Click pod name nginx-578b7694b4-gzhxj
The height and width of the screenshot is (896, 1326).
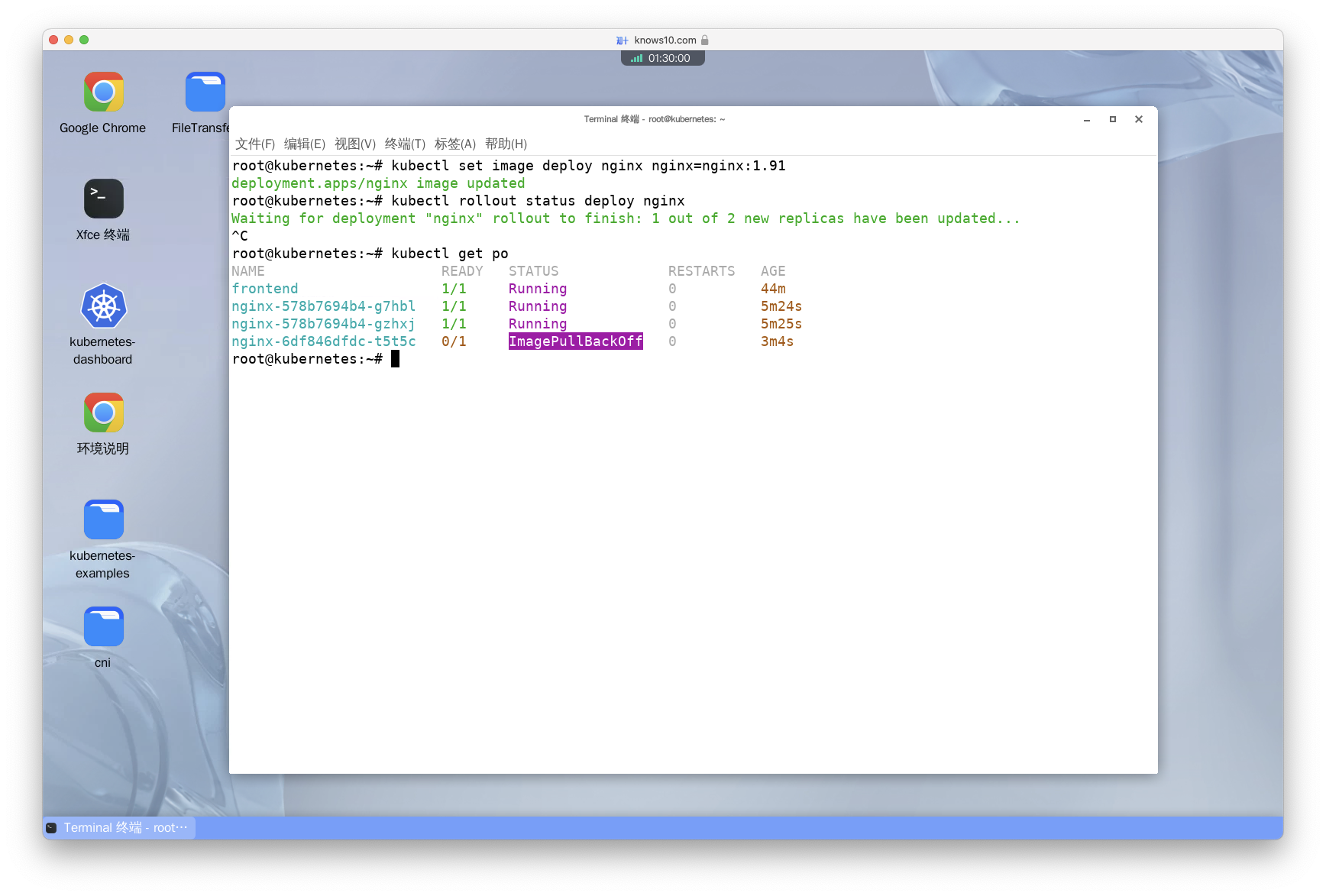tap(324, 324)
